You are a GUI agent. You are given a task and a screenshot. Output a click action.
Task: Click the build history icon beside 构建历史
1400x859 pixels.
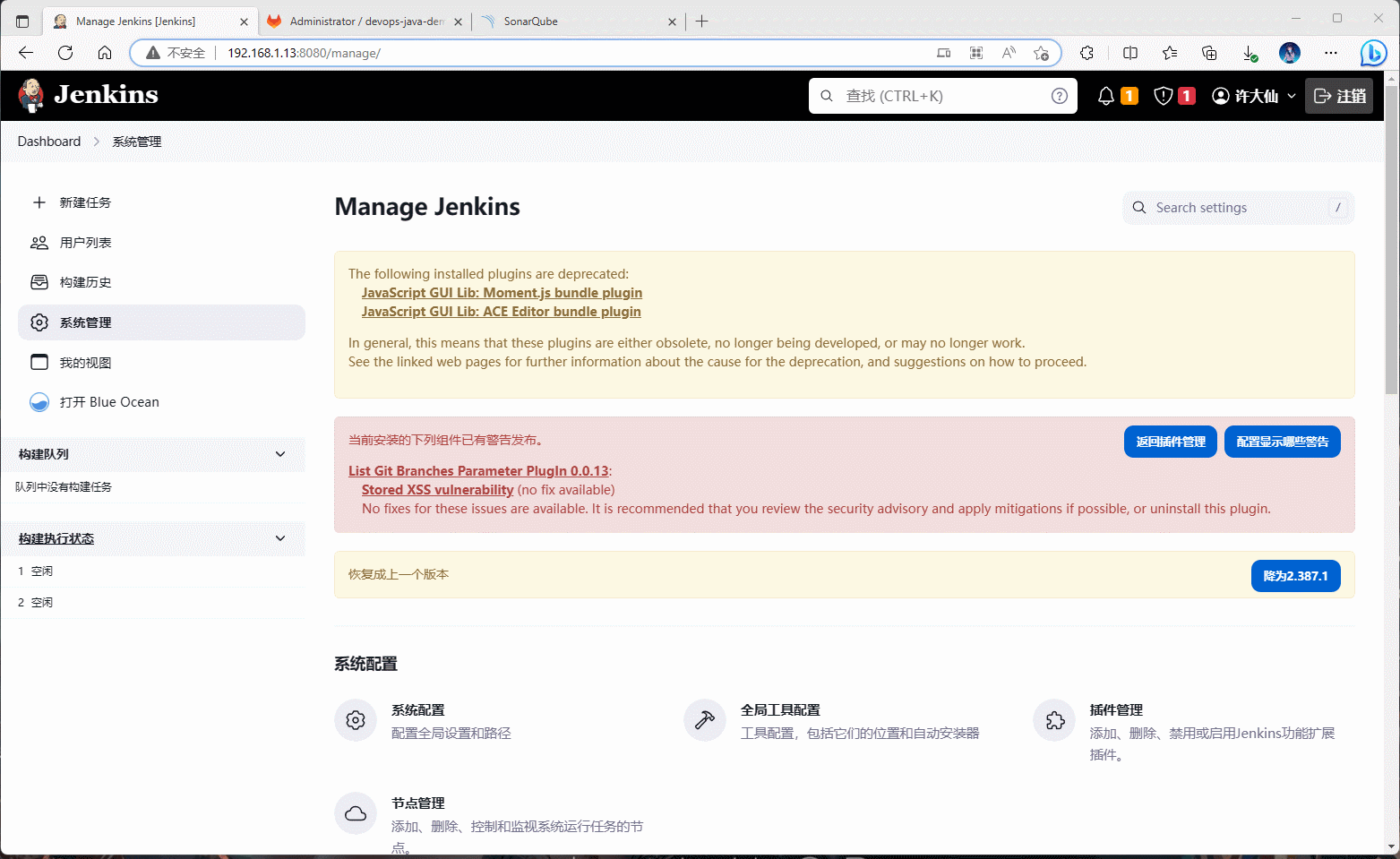tap(39, 282)
